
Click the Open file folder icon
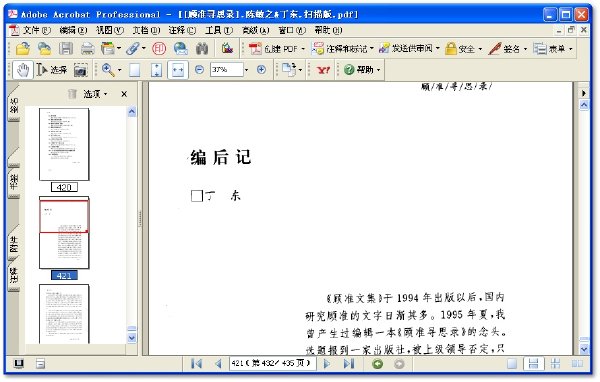coord(23,49)
